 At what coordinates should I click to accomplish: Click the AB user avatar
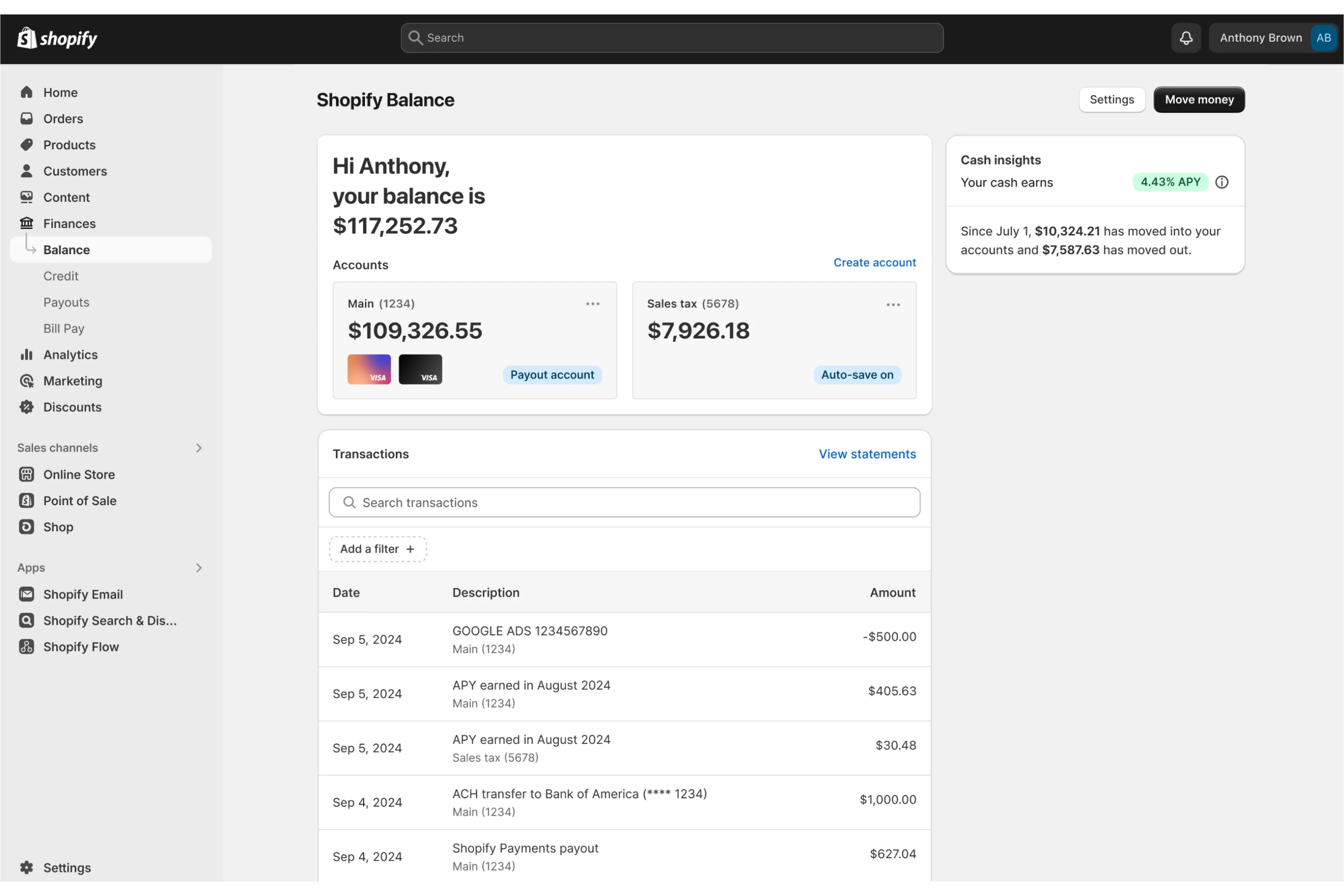1324,38
